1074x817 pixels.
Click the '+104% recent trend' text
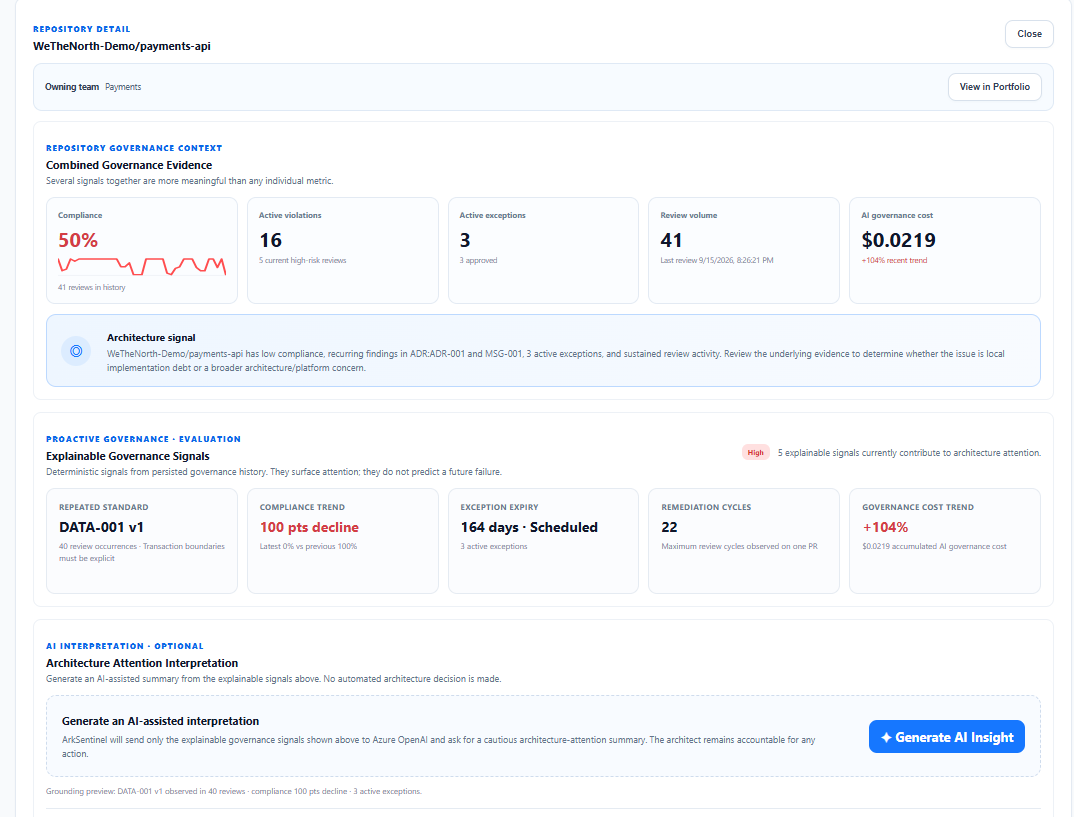click(x=895, y=260)
